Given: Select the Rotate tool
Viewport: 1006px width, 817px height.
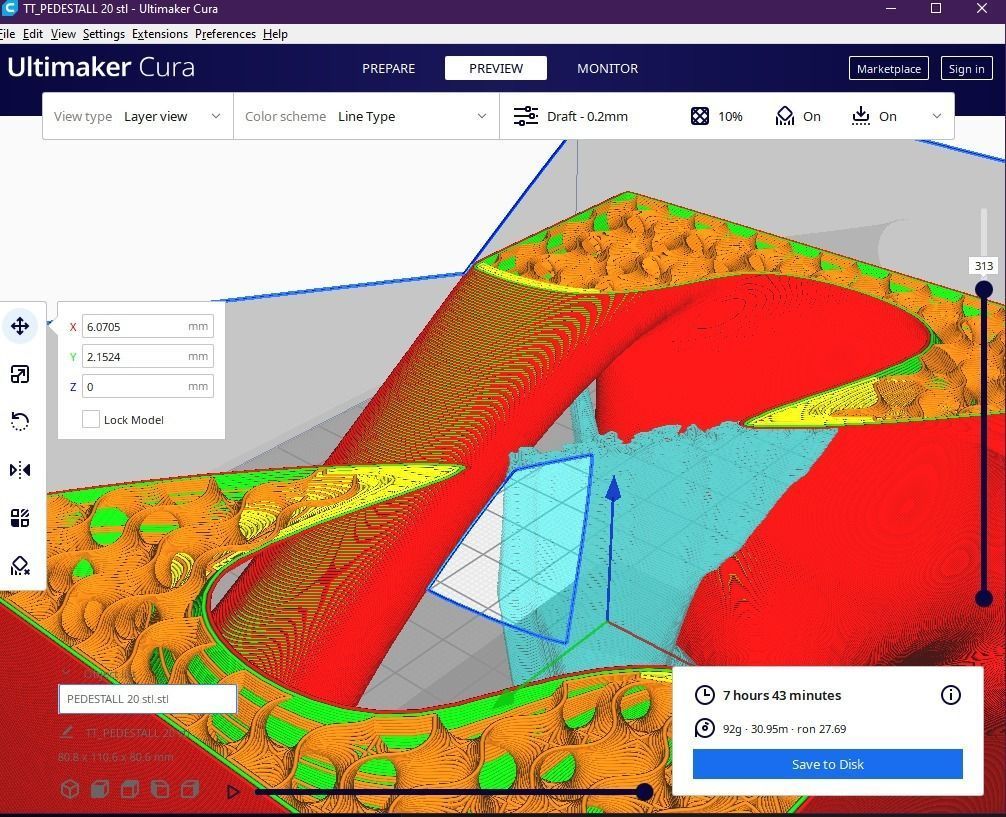Looking at the screenshot, I should click(x=20, y=422).
